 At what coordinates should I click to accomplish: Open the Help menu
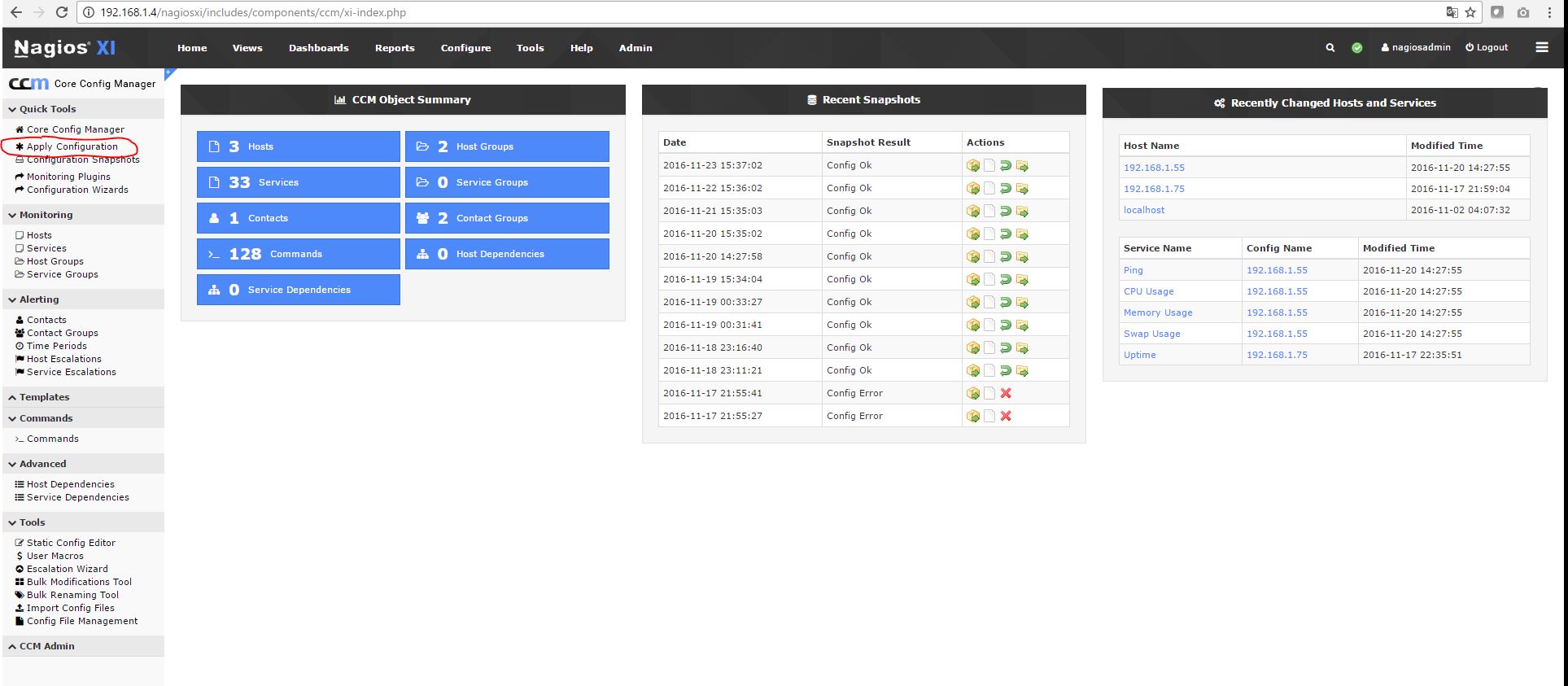point(582,48)
